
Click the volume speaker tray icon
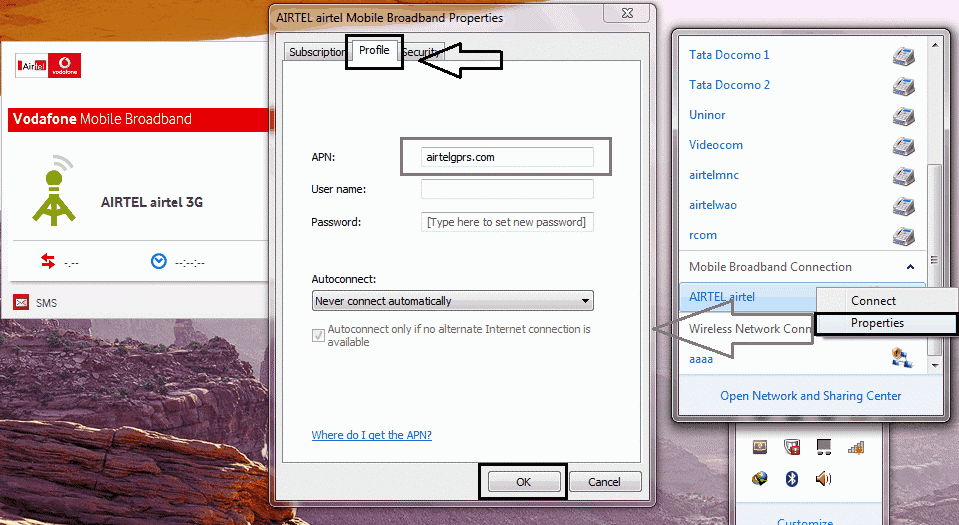824,478
